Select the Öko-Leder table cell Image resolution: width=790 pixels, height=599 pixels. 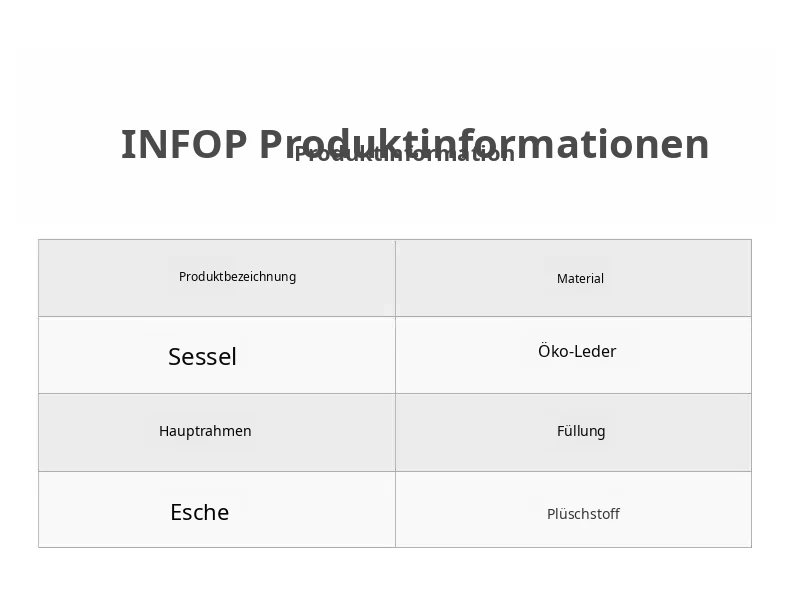(x=573, y=355)
